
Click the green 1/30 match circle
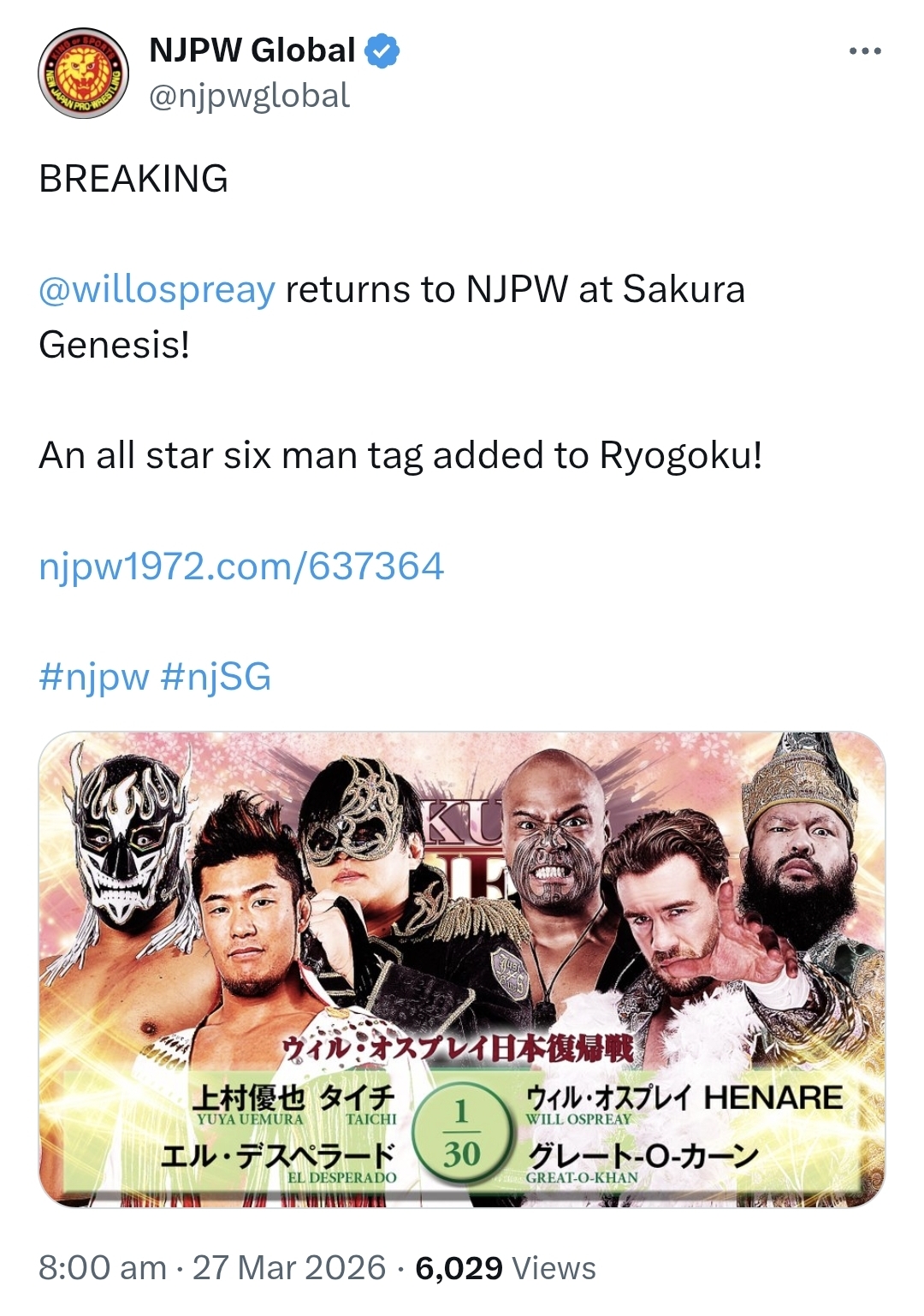pos(462,1134)
